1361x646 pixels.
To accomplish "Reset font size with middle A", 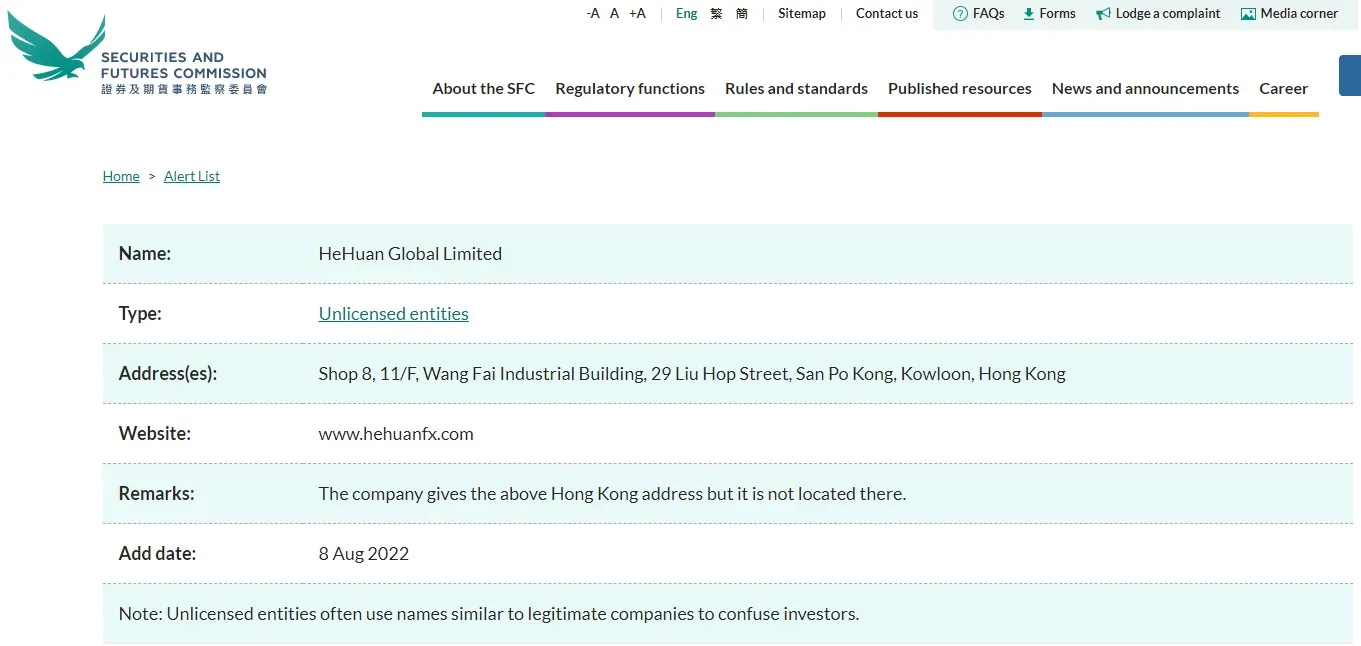I will click(x=615, y=14).
